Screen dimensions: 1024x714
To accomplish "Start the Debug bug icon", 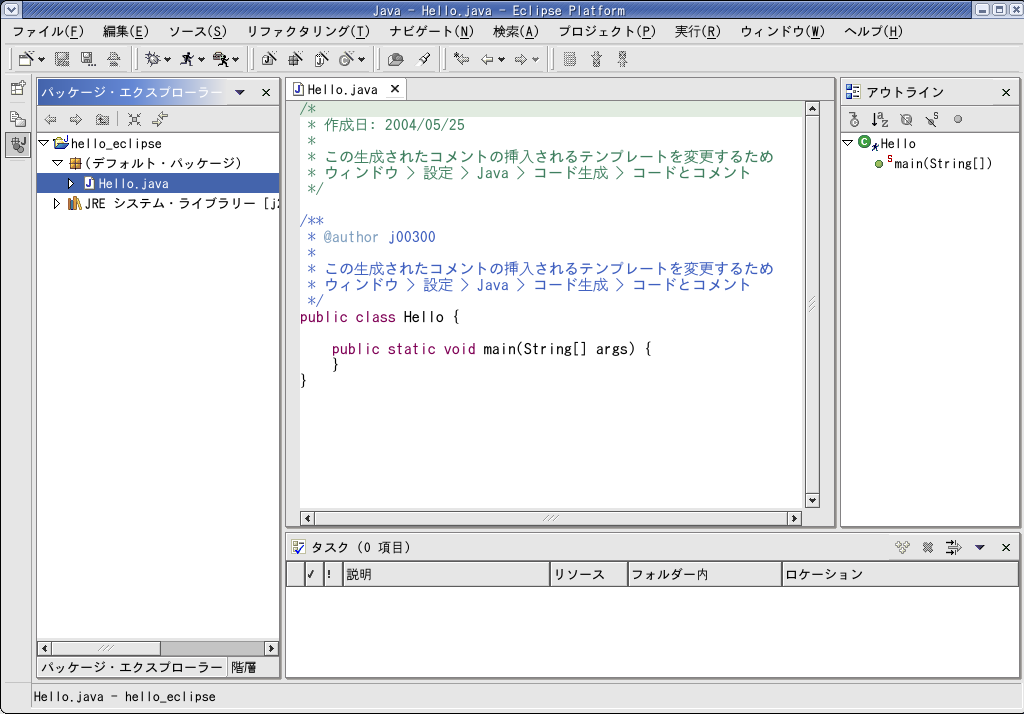I will 153,59.
